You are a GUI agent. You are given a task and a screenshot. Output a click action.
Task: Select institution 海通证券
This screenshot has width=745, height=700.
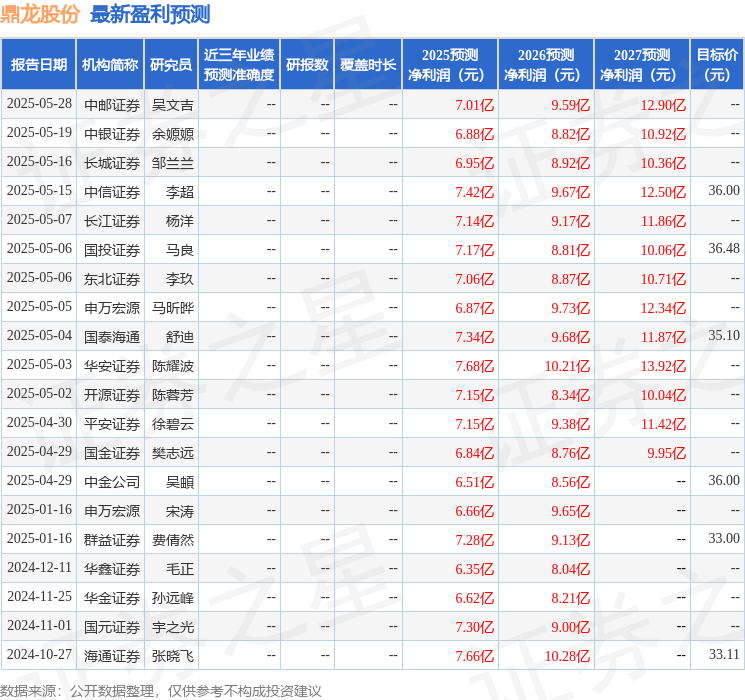pyautogui.click(x=112, y=656)
